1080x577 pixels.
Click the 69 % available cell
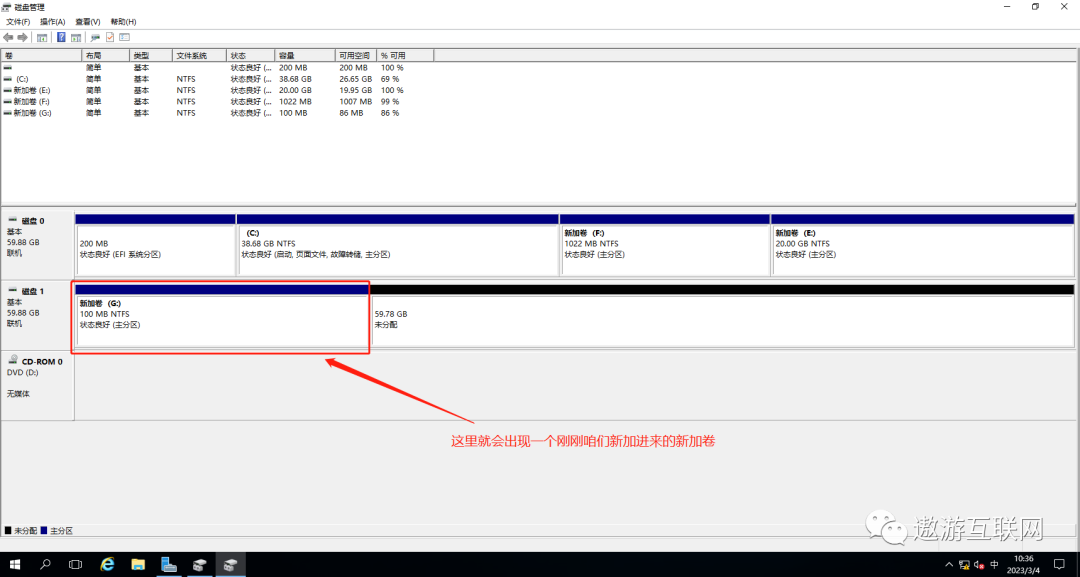click(391, 79)
